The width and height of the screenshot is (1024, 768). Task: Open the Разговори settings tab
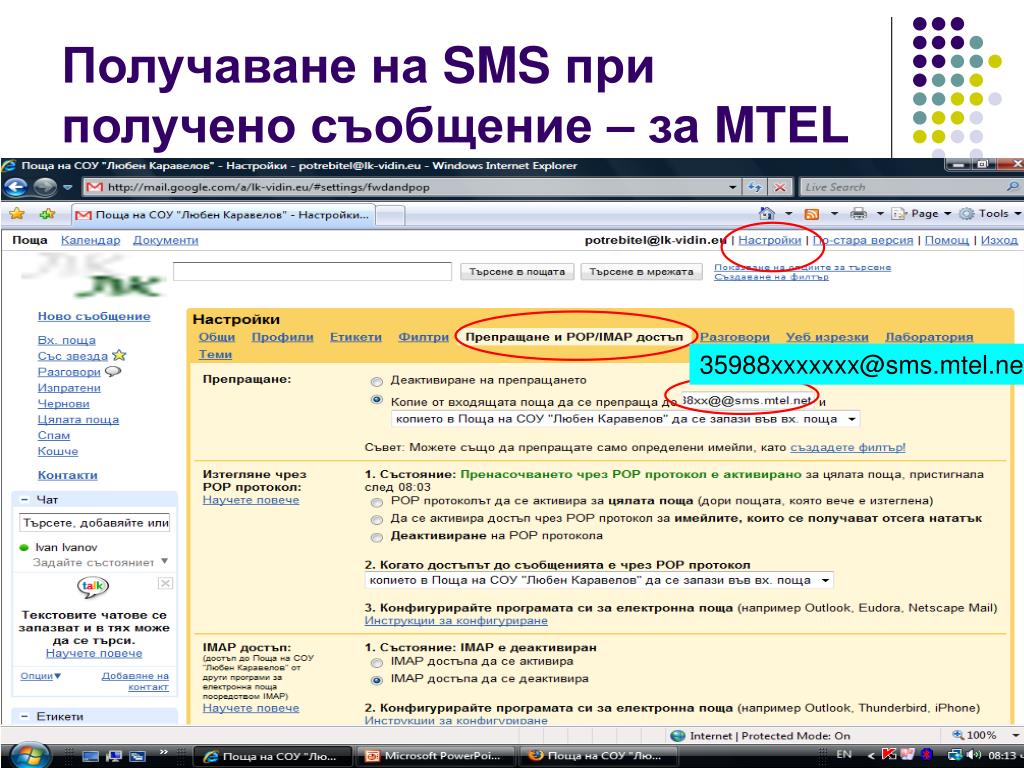pos(735,337)
